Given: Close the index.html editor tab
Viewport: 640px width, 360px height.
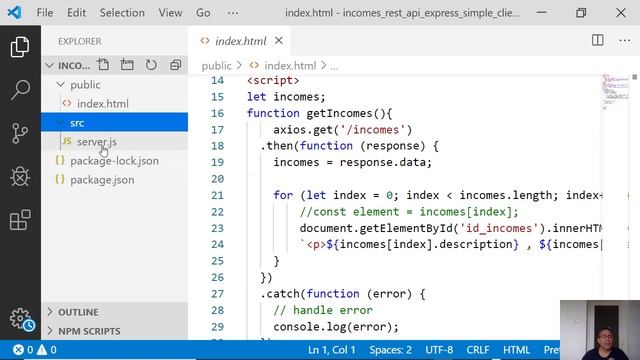Looking at the screenshot, I should coord(279,41).
